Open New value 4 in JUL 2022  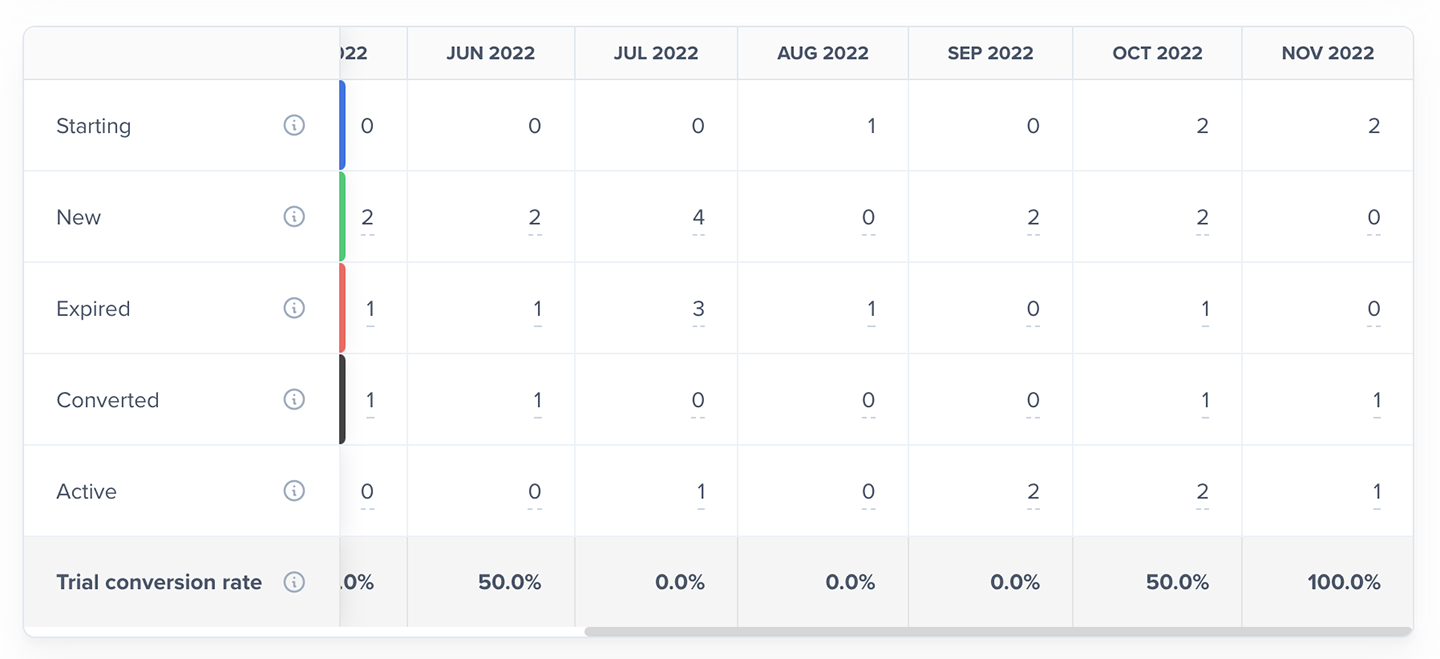coord(698,217)
